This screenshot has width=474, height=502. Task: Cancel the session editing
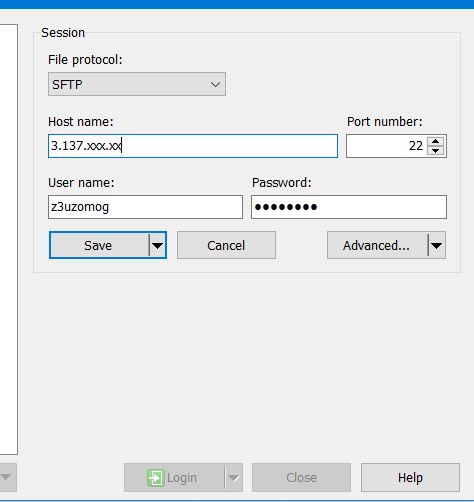click(226, 245)
